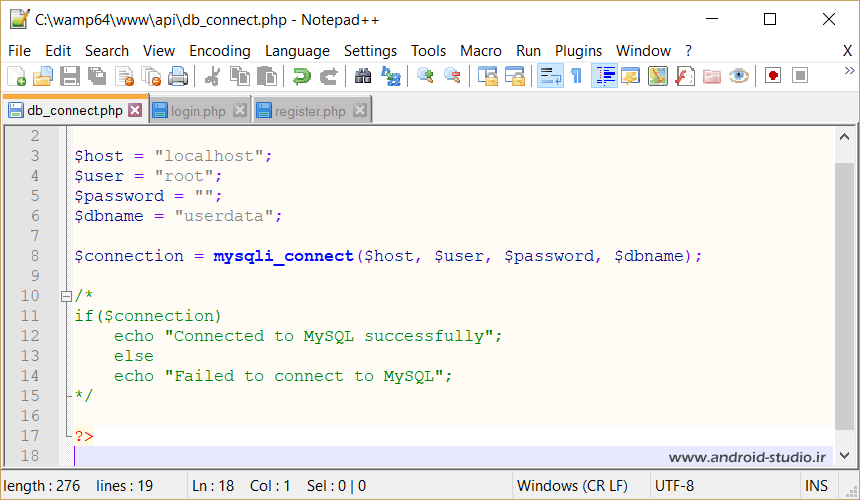The height and width of the screenshot is (500, 860).
Task: Close the register.php tab
Action: (x=360, y=111)
